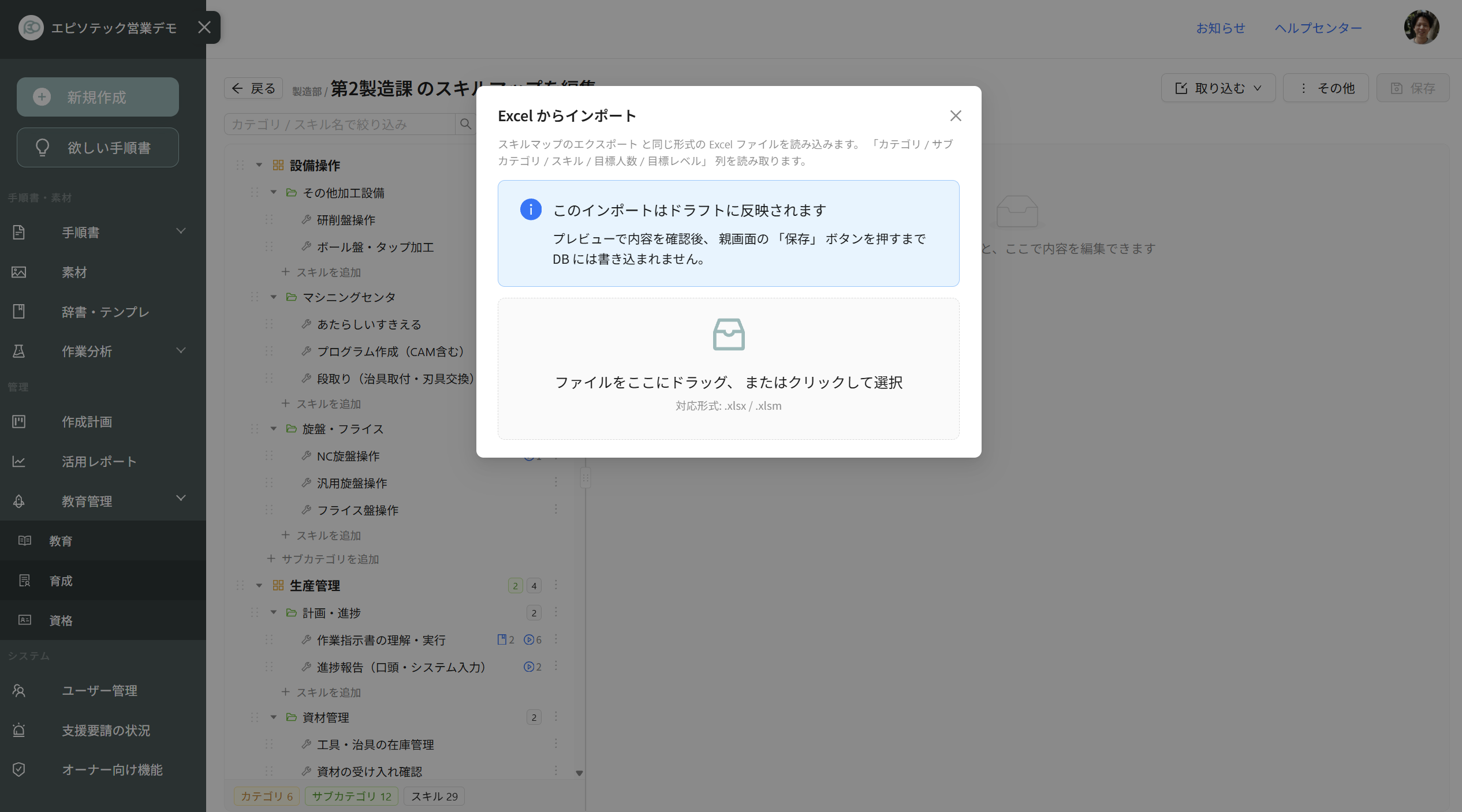Collapse the 生産管理 category
This screenshot has width=1462, height=812.
[259, 586]
